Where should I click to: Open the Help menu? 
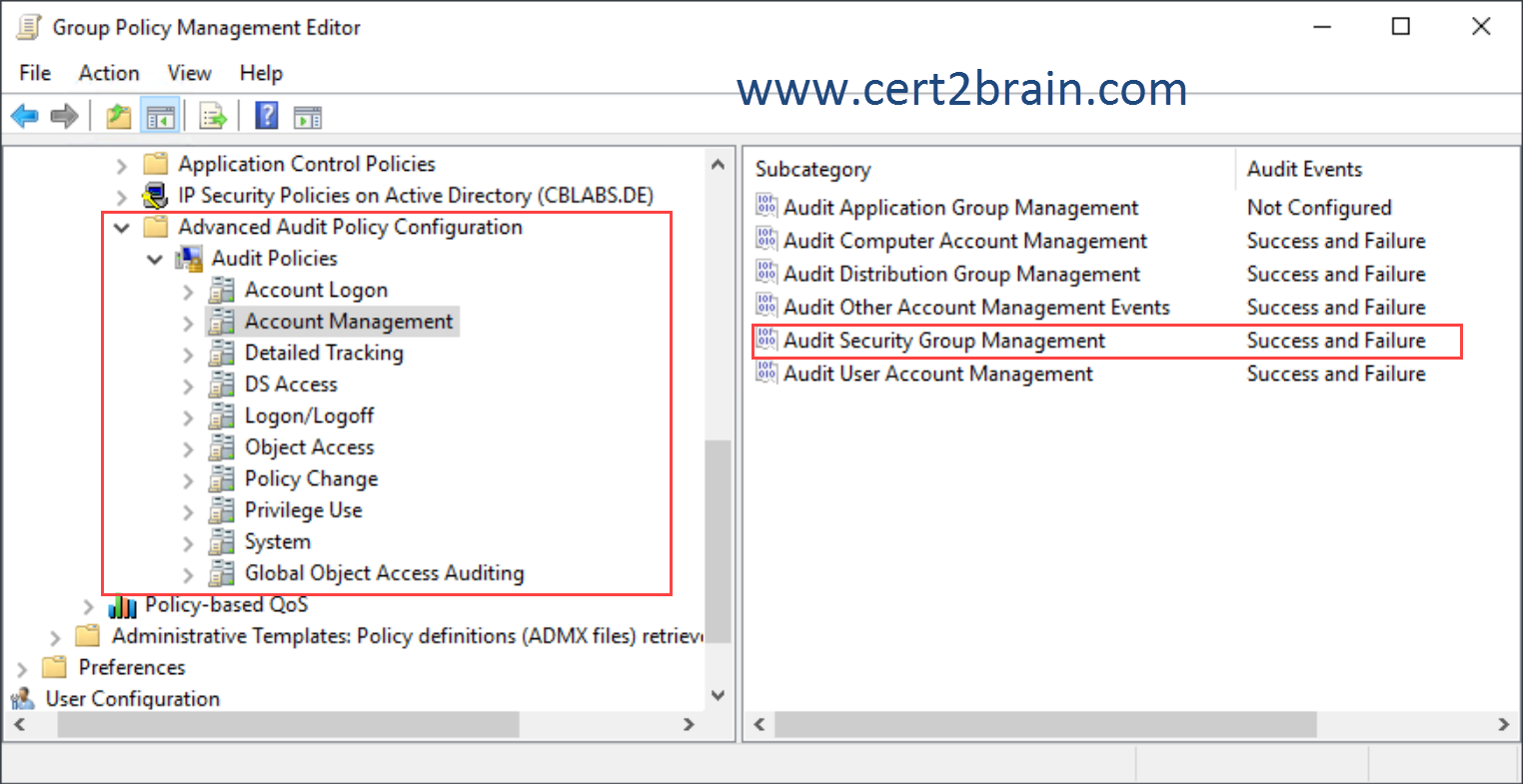click(x=261, y=73)
